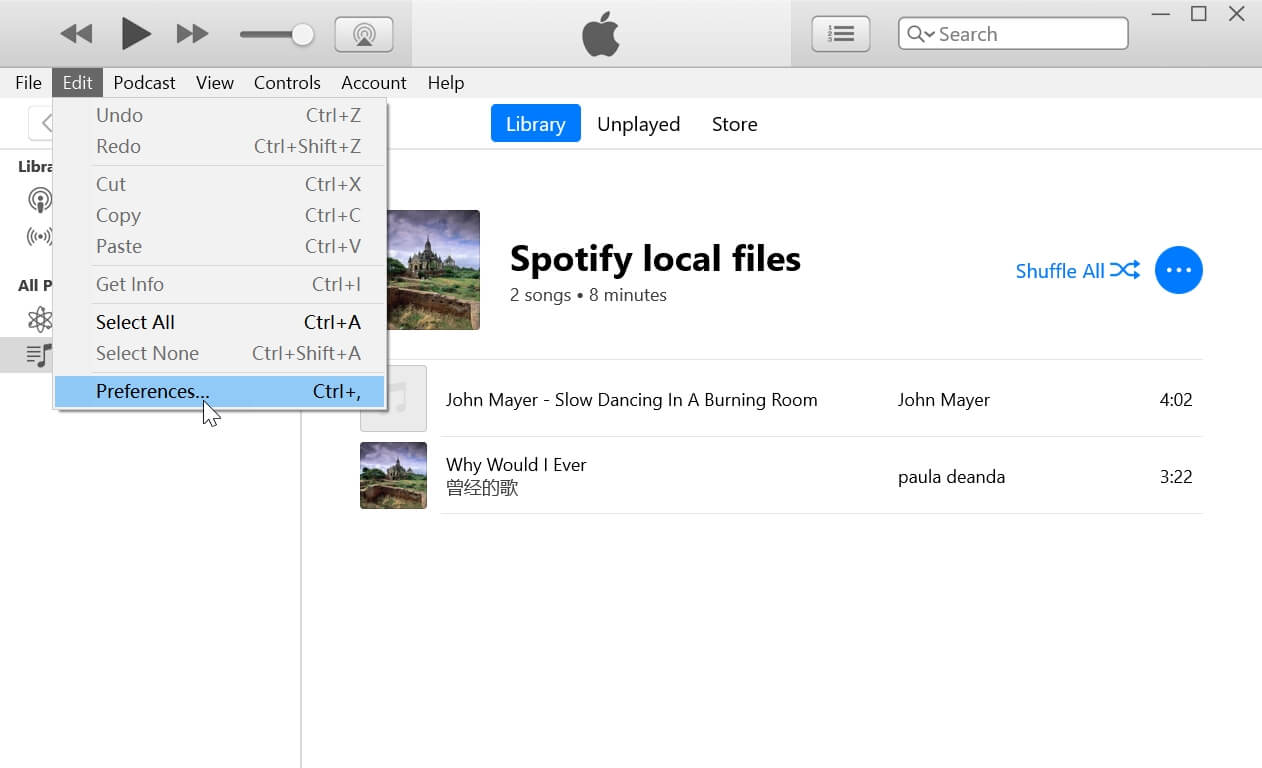Click the Fast Forward control
This screenshot has width=1262, height=768.
tap(192, 32)
